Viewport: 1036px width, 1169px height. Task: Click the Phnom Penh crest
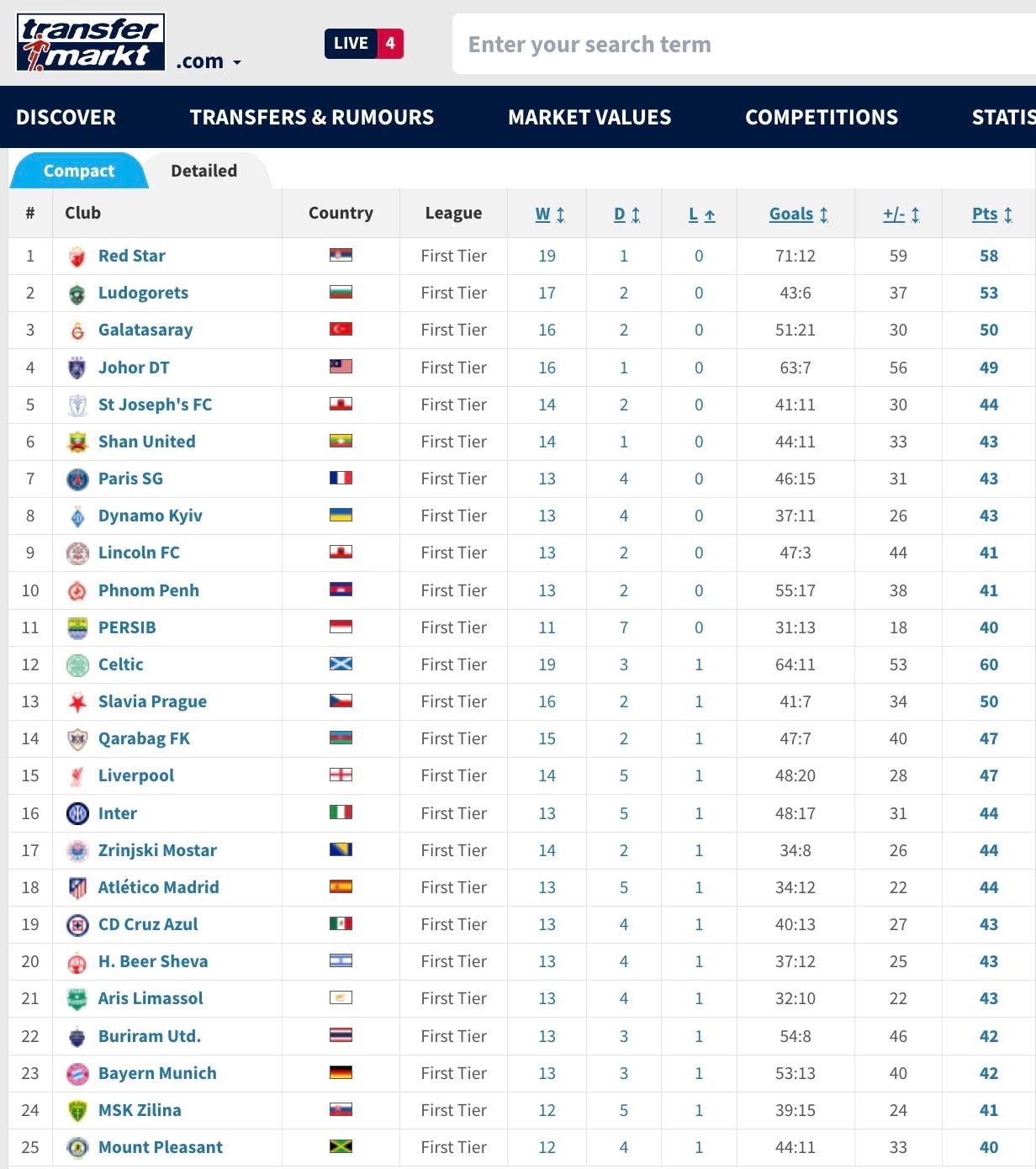click(x=77, y=591)
